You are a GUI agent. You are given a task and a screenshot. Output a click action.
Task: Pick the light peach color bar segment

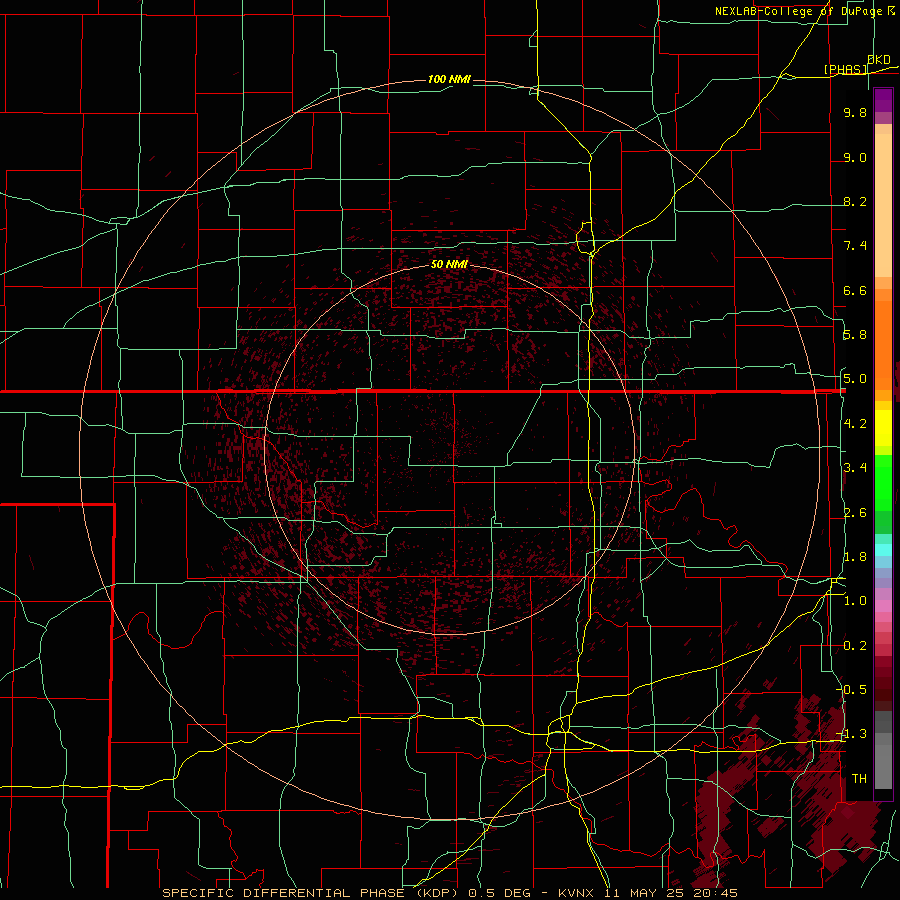click(x=883, y=205)
